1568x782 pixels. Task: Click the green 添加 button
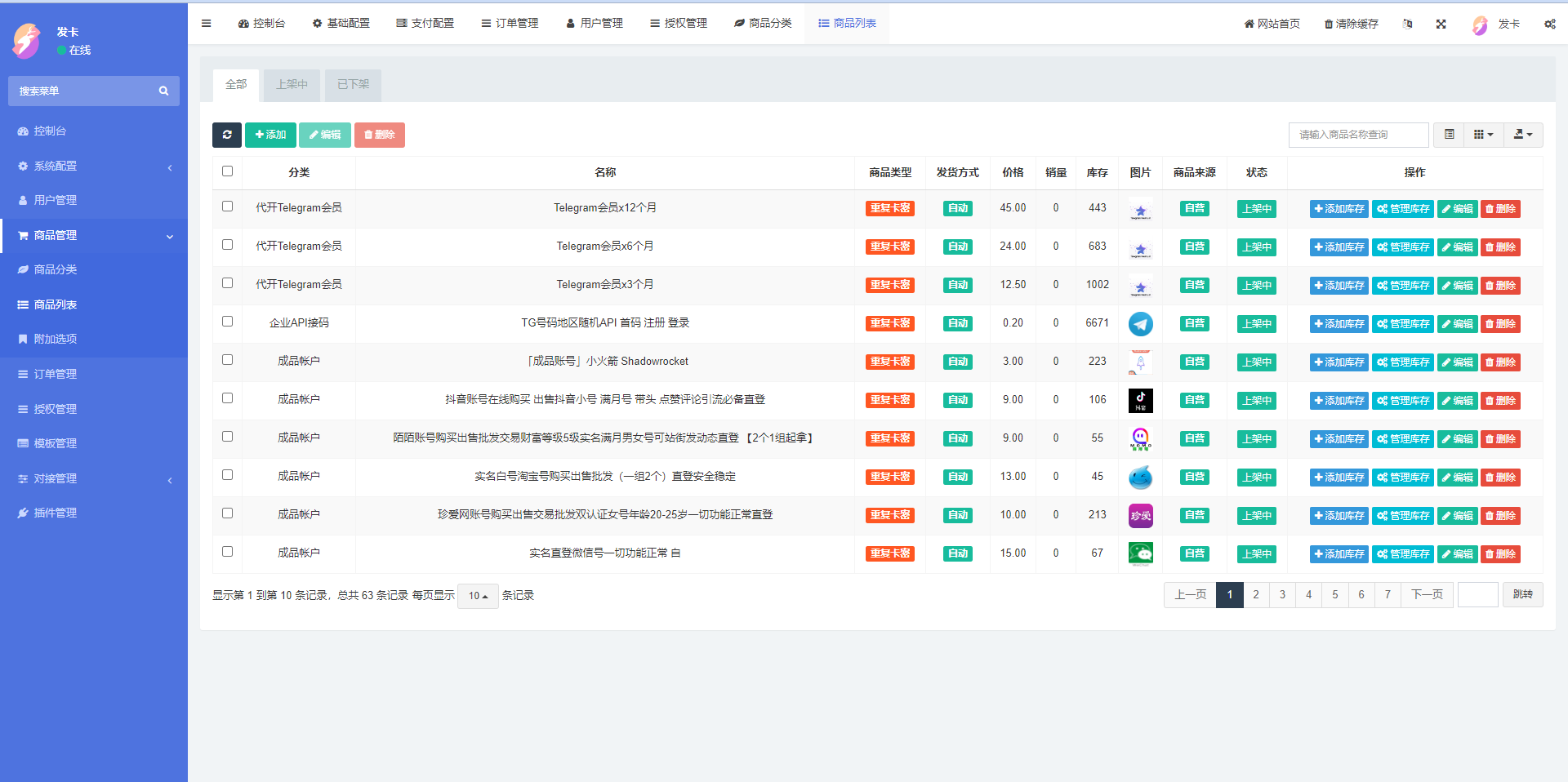270,135
